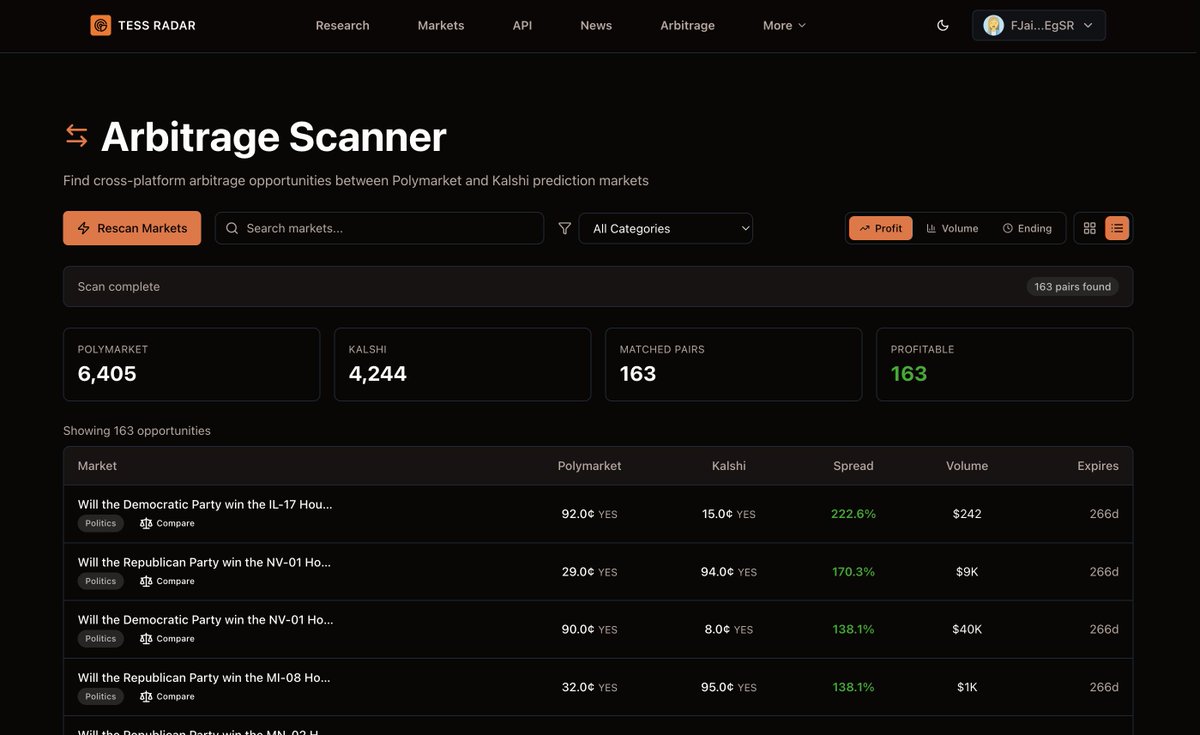Screen dimensions: 1200x735
Task: Click the arbitrage swap arrows icon beside title
Action: 76,135
